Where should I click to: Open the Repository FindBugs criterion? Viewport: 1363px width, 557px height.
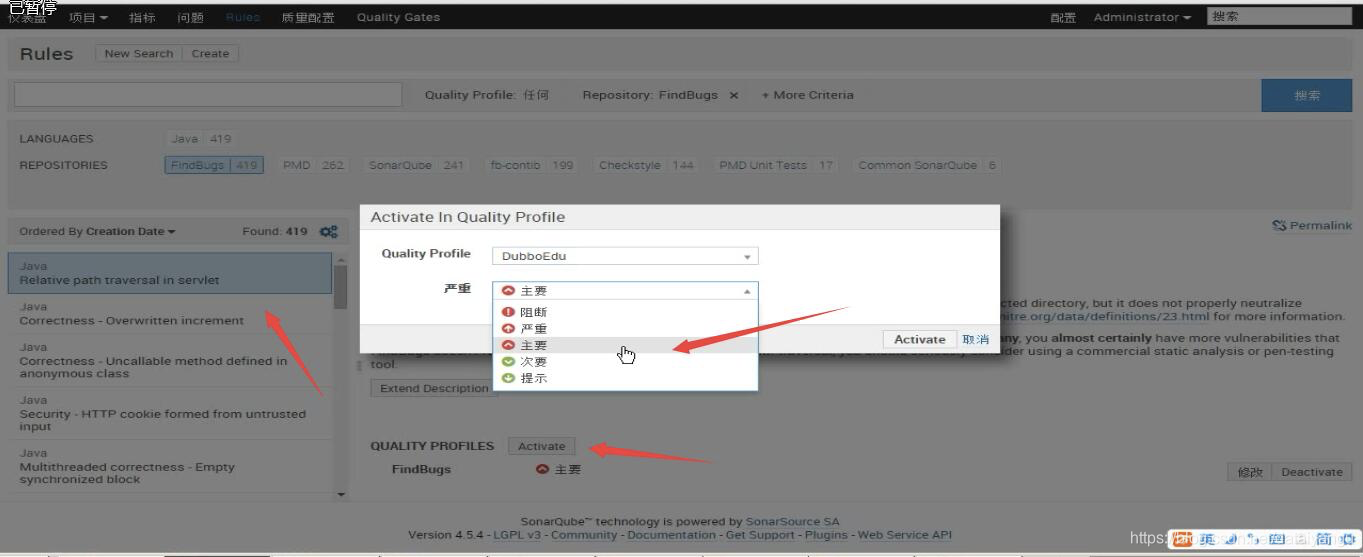(650, 95)
